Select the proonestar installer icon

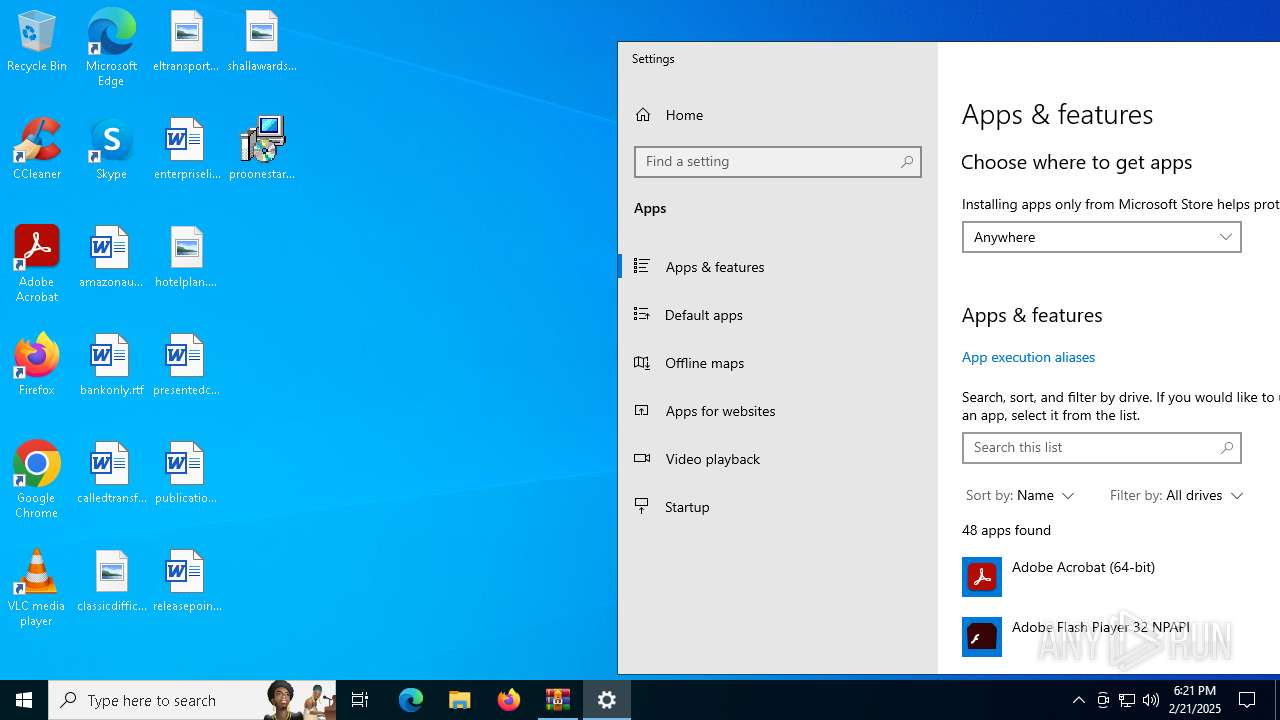261,150
